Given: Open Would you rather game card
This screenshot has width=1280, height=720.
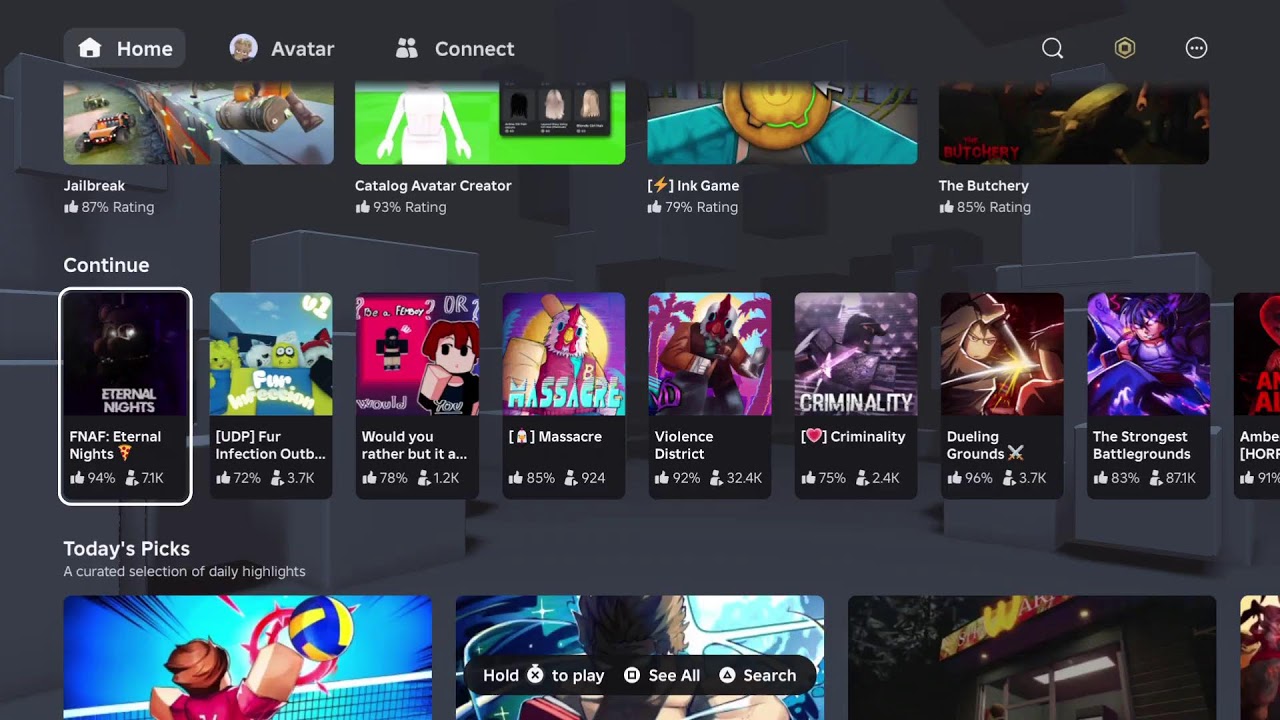Looking at the screenshot, I should click(x=417, y=396).
